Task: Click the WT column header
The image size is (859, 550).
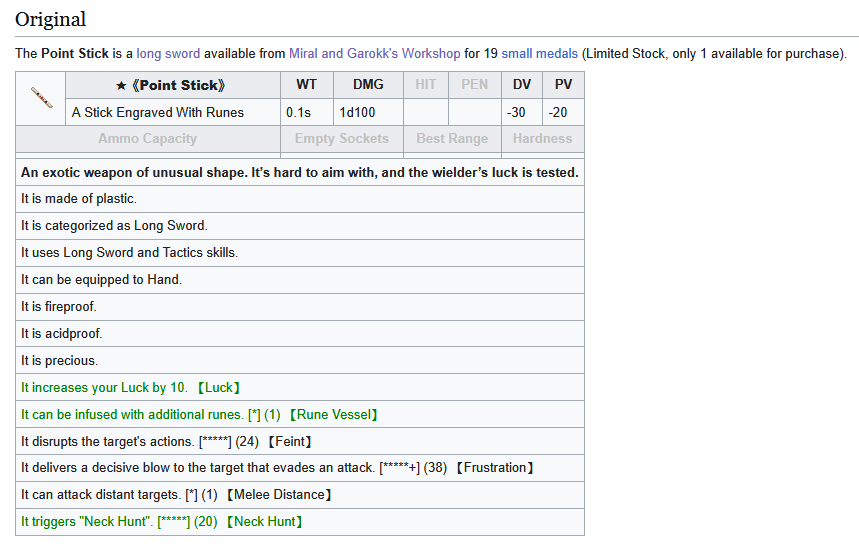Action: (x=307, y=85)
